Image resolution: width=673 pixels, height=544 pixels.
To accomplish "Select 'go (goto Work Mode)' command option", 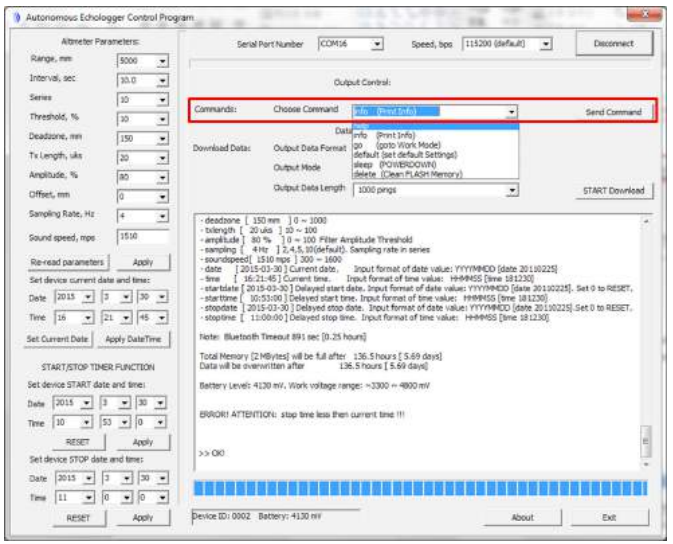I will coord(398,144).
